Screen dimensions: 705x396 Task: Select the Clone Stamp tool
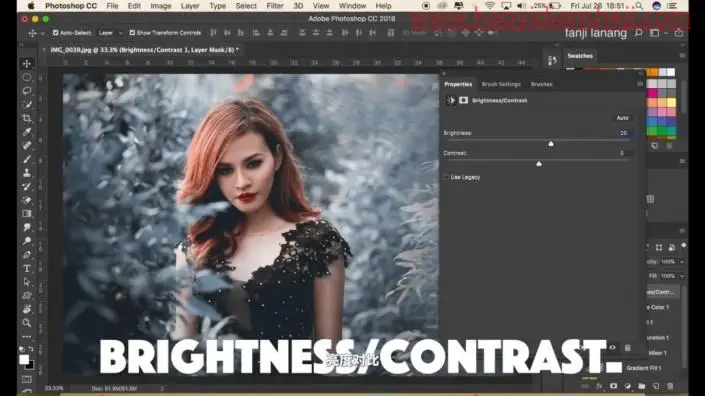tap(27, 173)
